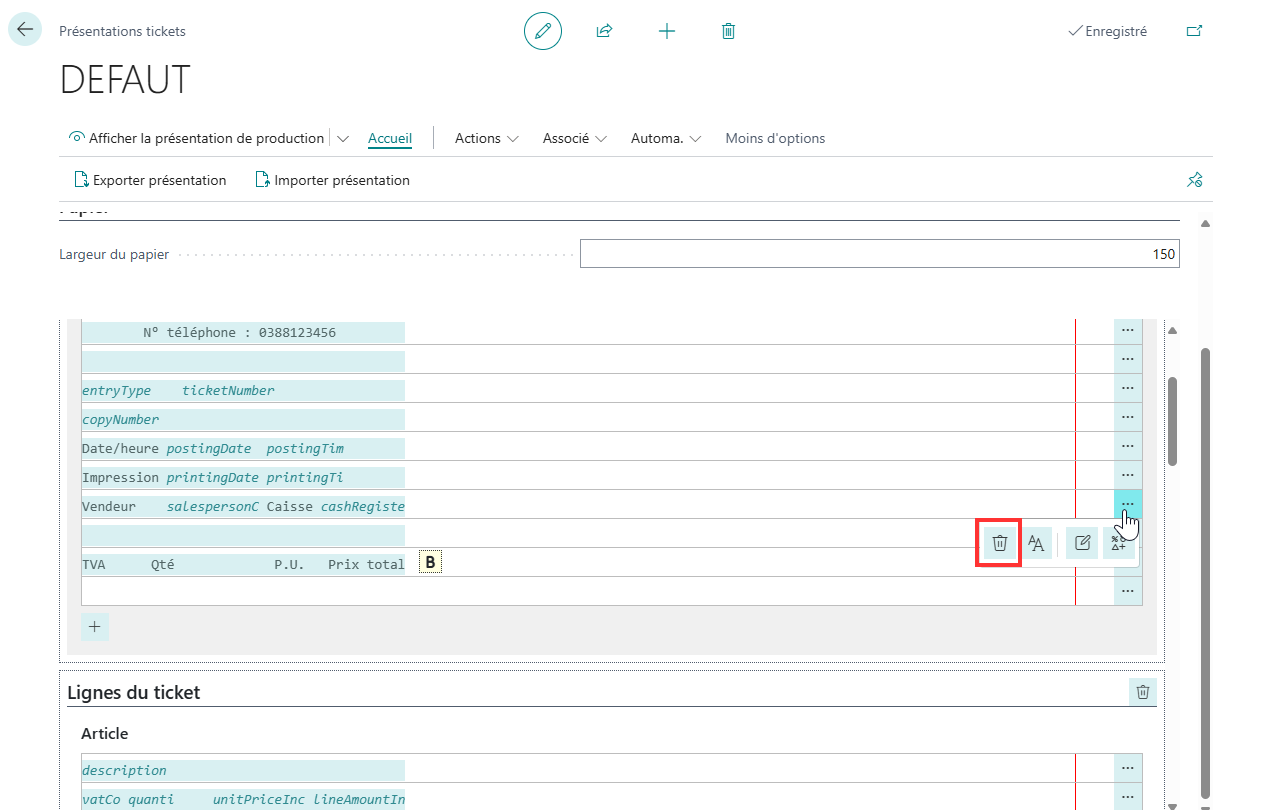Image resolution: width=1280 pixels, height=810 pixels.
Task: Click the back arrow button
Action: pos(24,30)
